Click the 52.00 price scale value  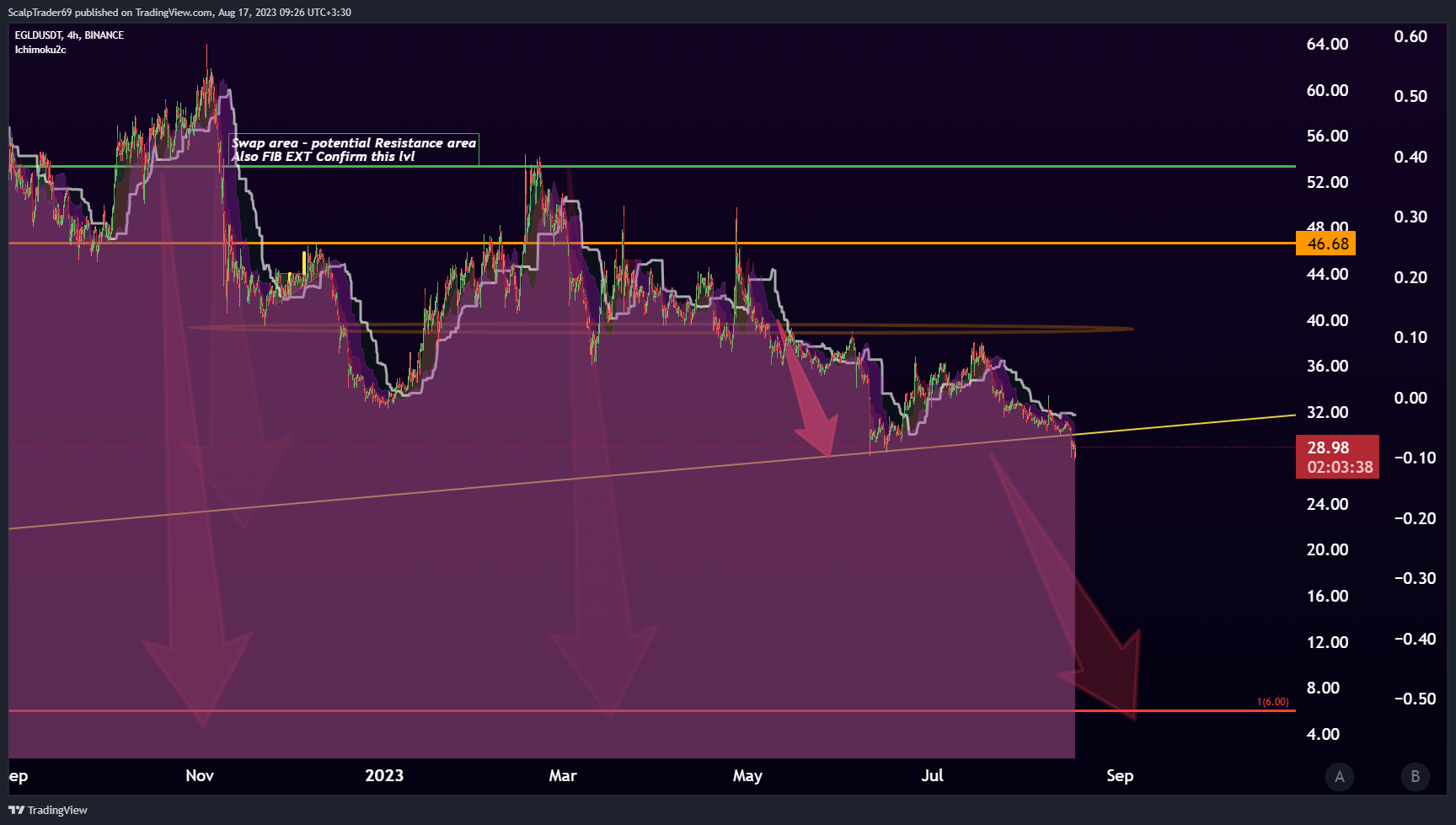click(1327, 182)
